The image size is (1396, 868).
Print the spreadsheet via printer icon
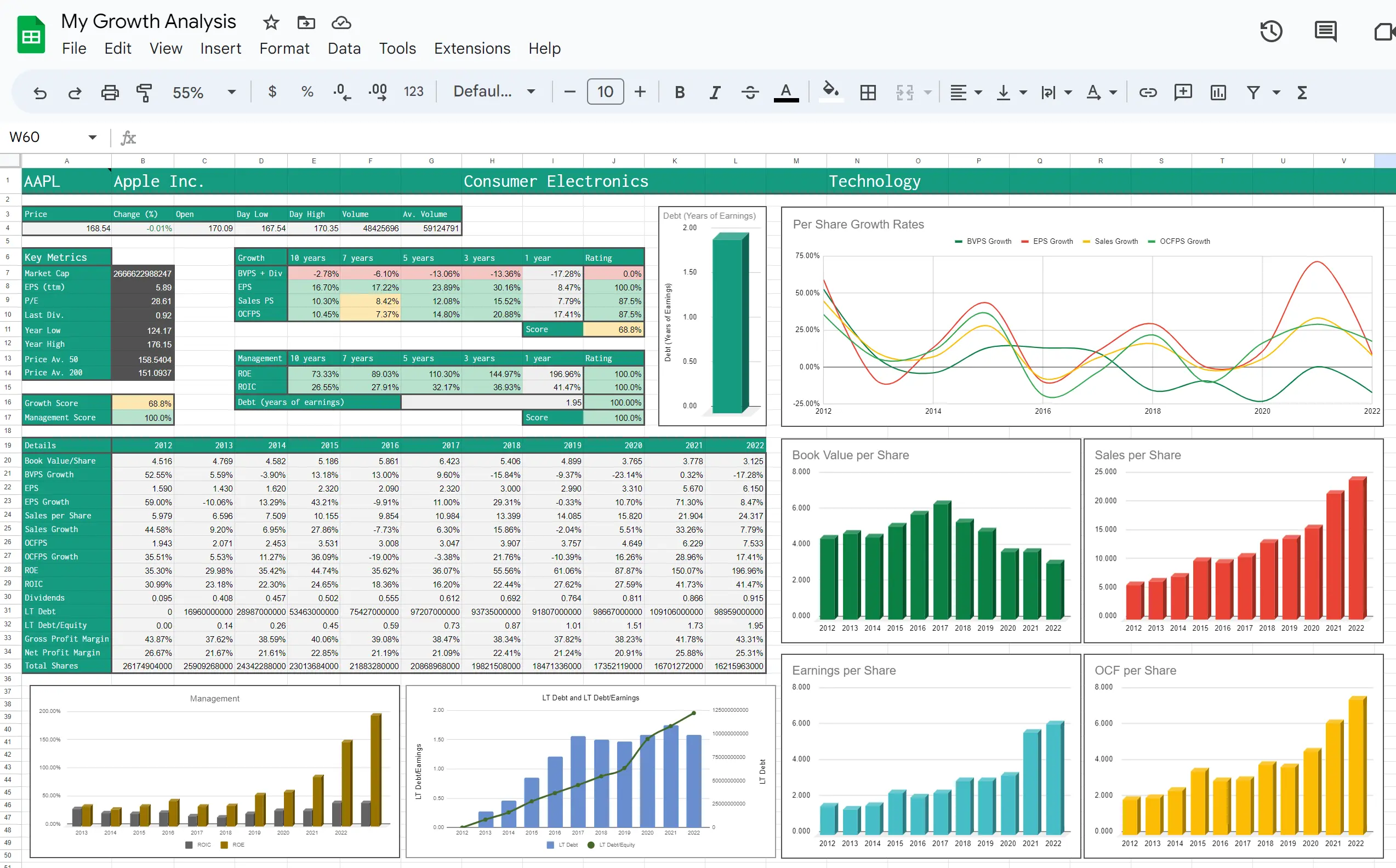click(110, 93)
